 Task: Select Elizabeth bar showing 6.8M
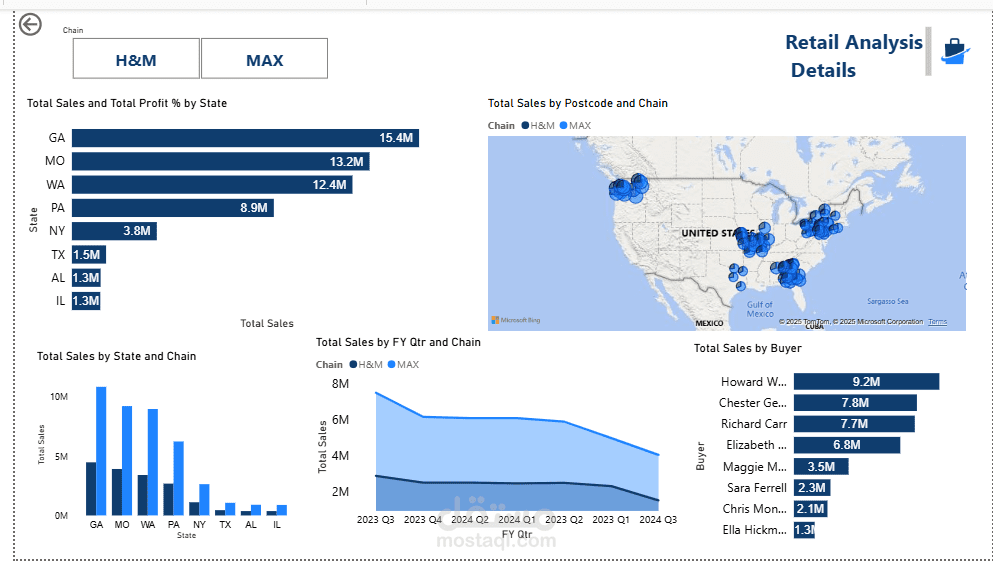(x=847, y=445)
